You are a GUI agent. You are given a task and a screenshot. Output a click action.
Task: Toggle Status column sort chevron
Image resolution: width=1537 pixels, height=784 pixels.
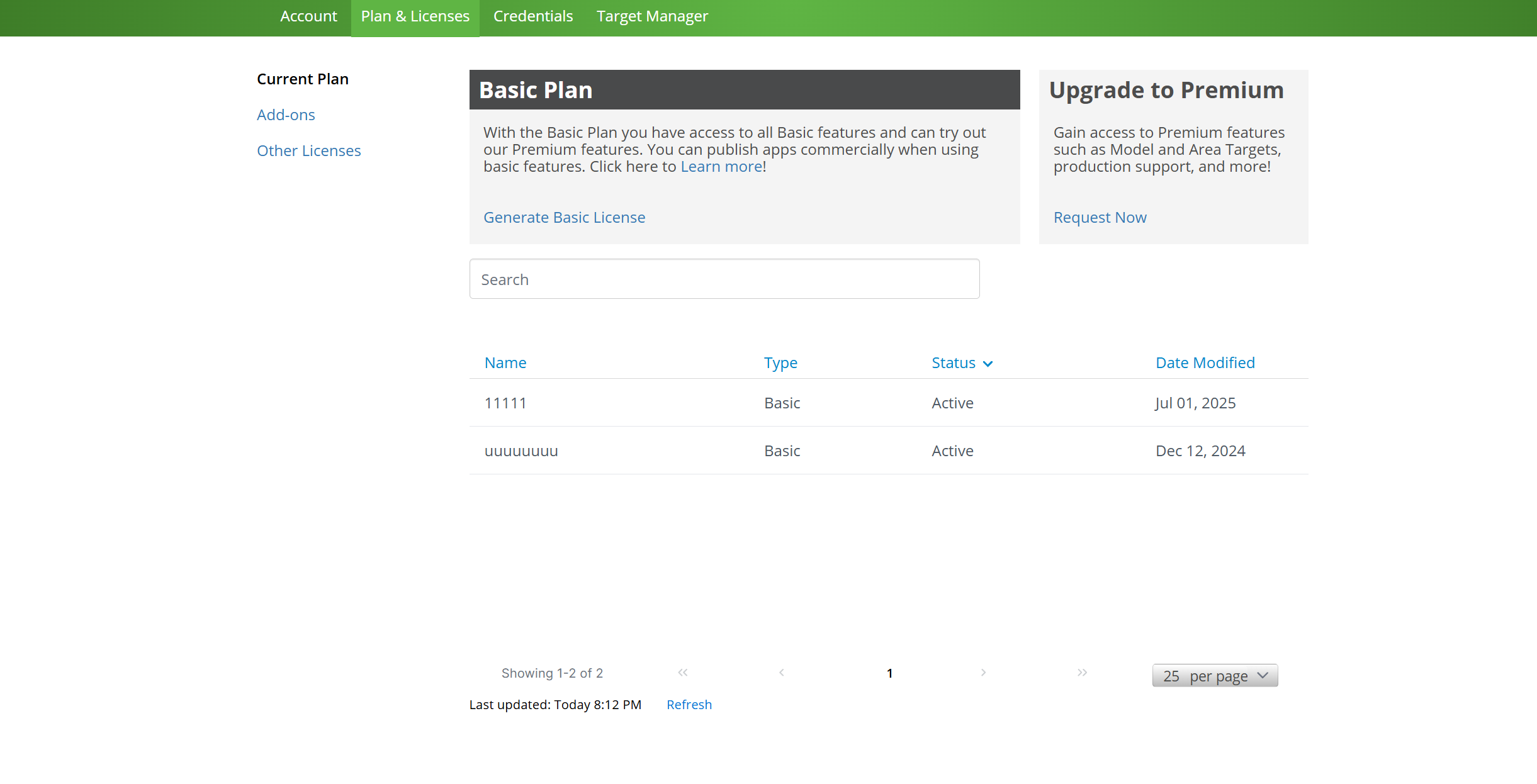tap(988, 364)
